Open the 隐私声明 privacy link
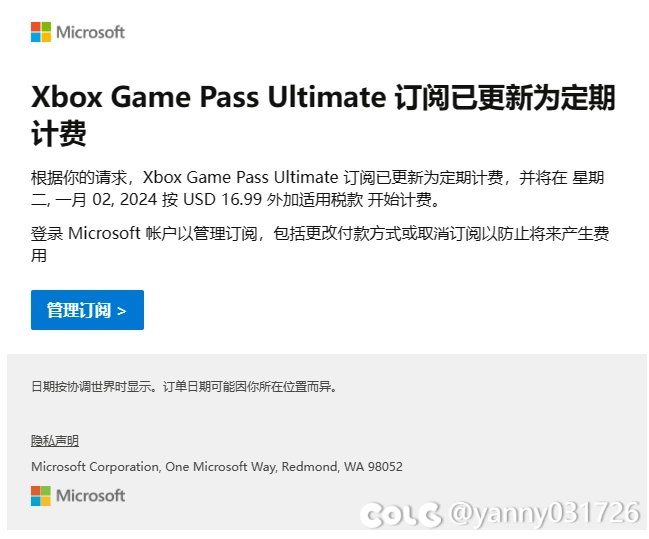This screenshot has height=539, width=649. (55, 440)
